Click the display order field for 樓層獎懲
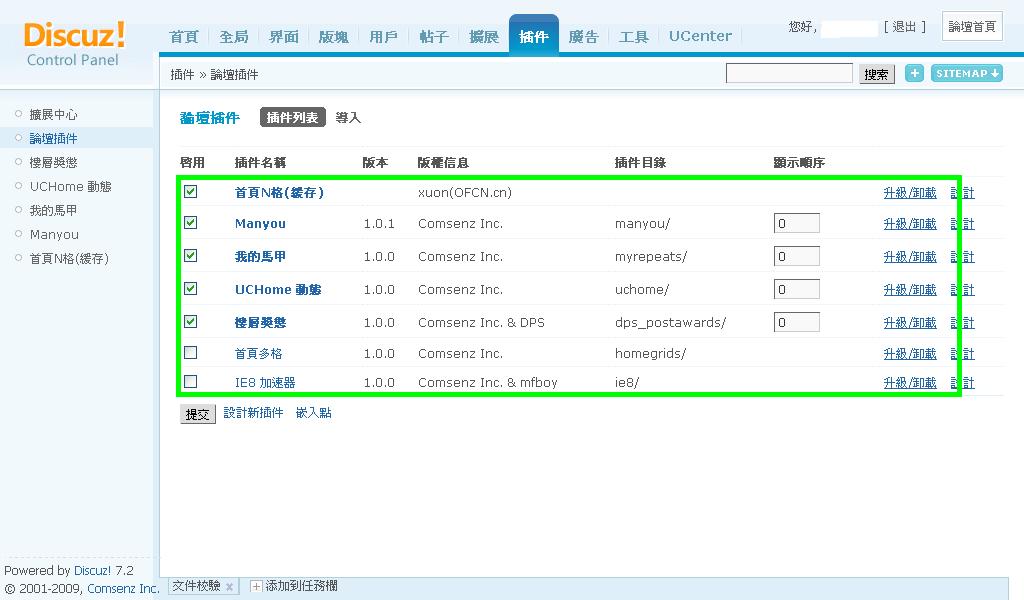This screenshot has height=600, width=1024. [x=797, y=323]
